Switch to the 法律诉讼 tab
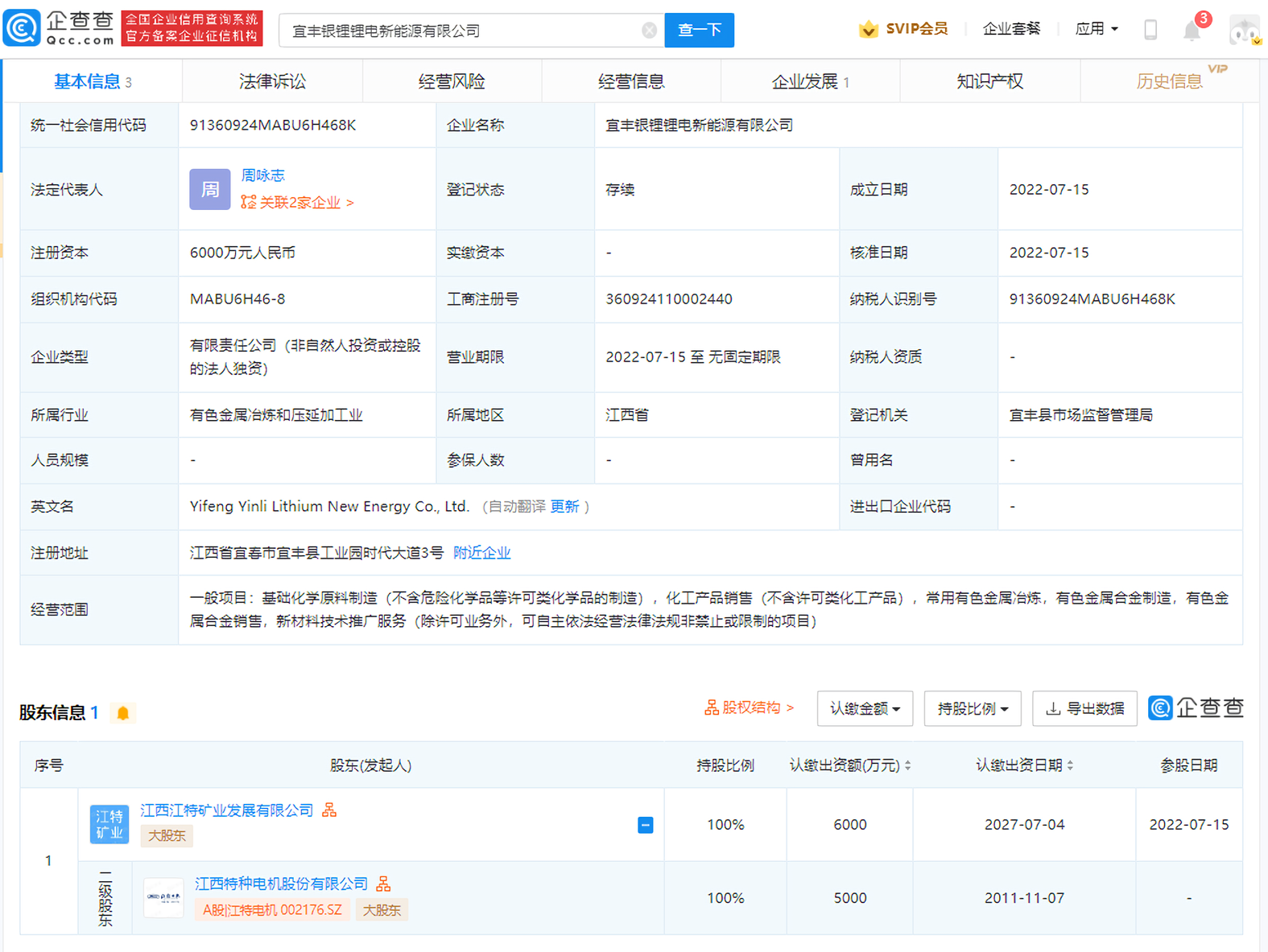This screenshot has width=1268, height=952. click(272, 81)
